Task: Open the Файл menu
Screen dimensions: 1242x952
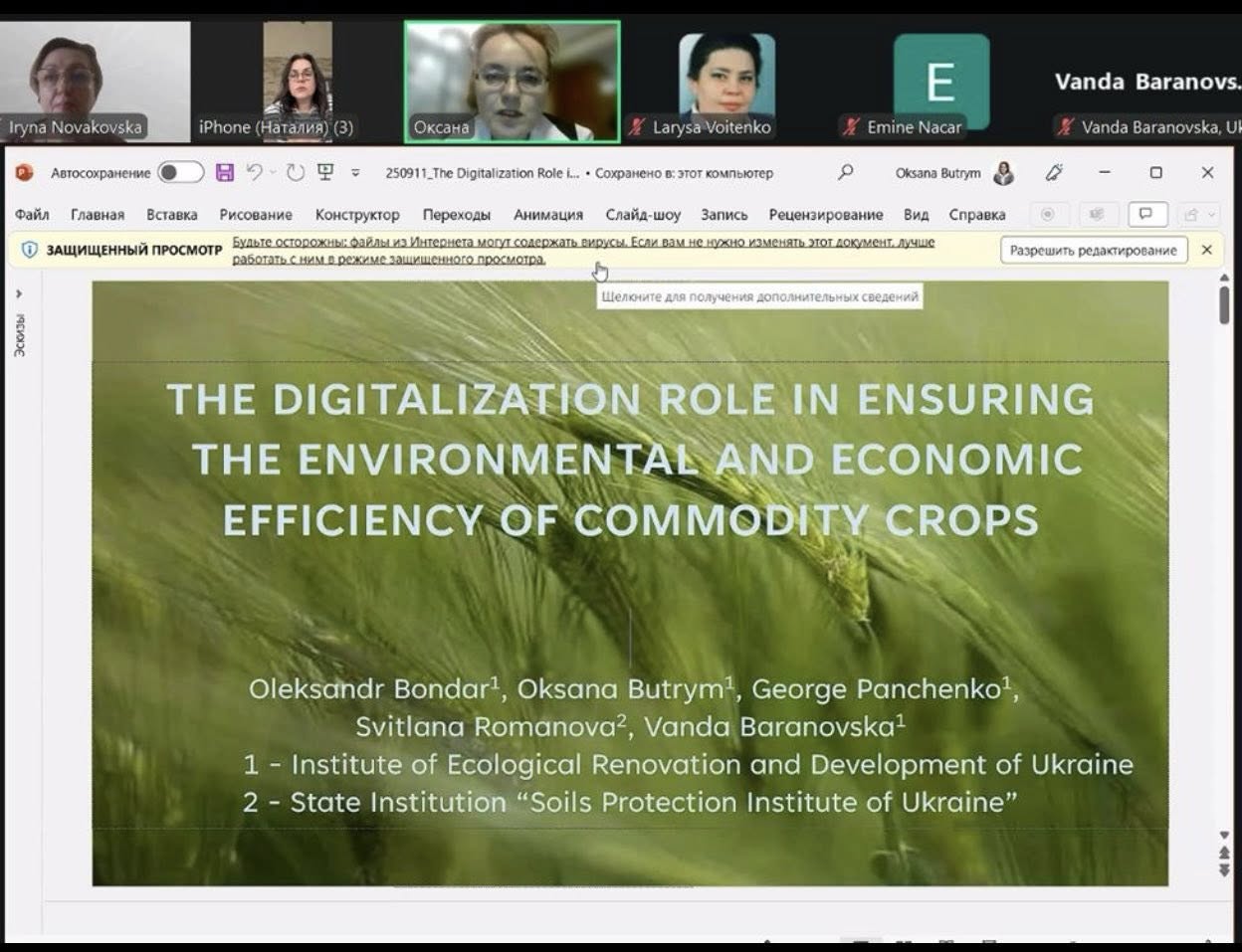Action: tap(32, 215)
